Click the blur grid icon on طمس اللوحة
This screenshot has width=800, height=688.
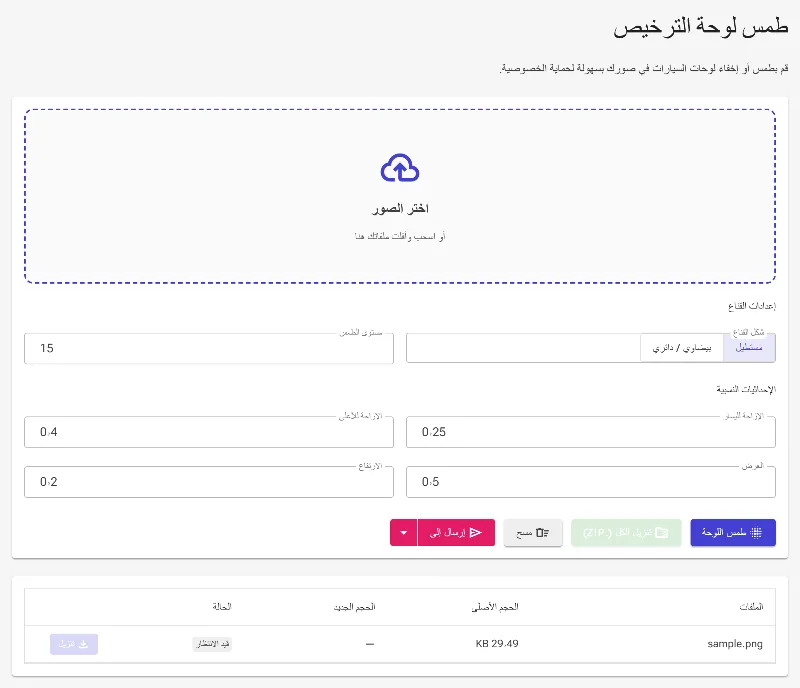pyautogui.click(x=756, y=532)
